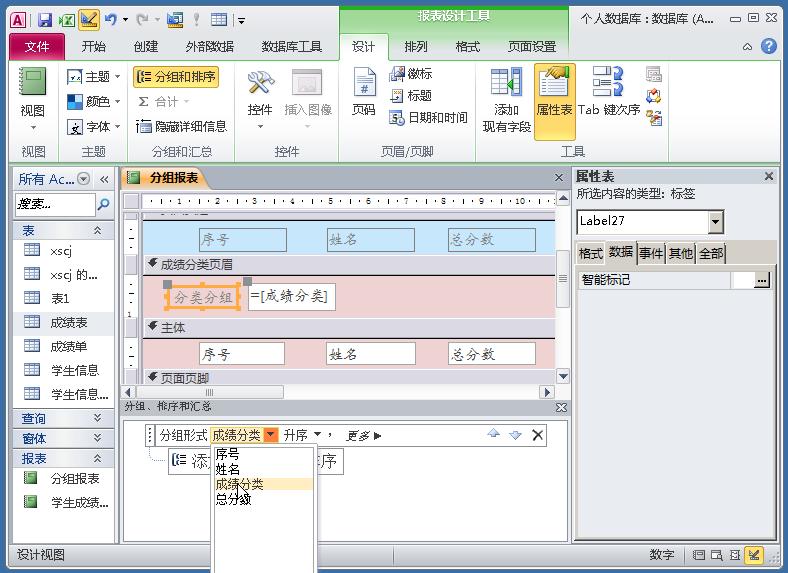
Task: Switch to 页面设置 ribbon tab
Action: tap(532, 47)
